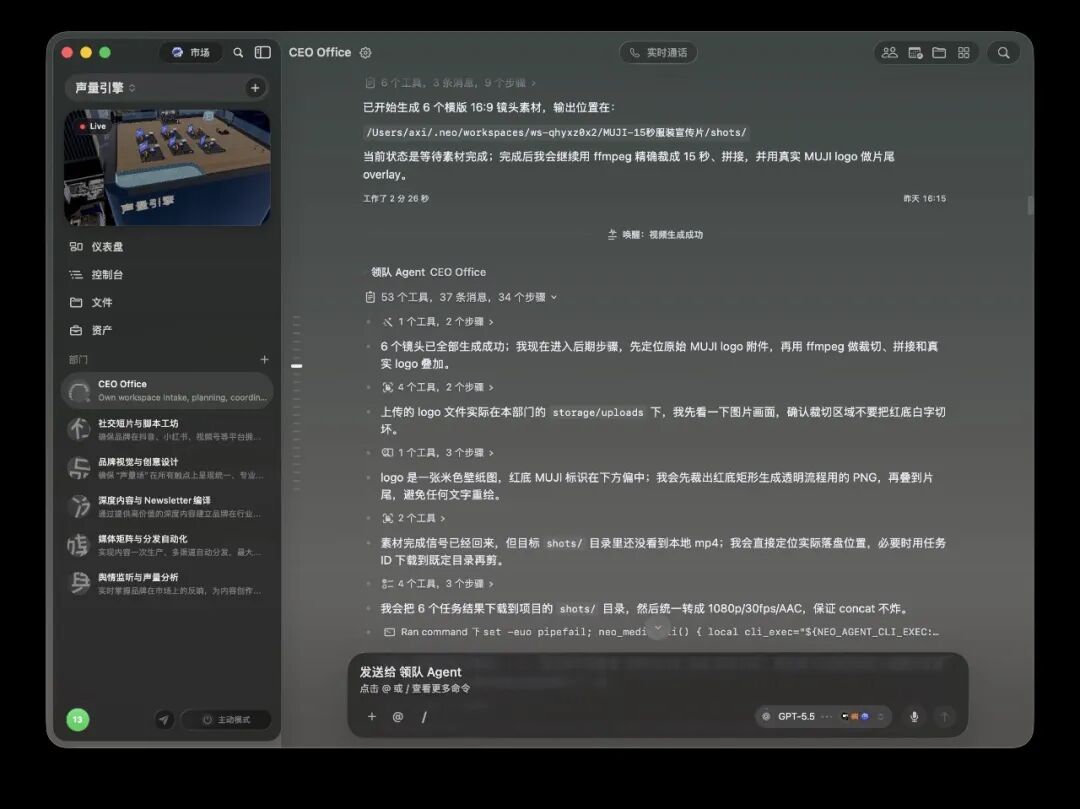Expand 1 个工具, 2 个步骤 step group

click(438, 322)
